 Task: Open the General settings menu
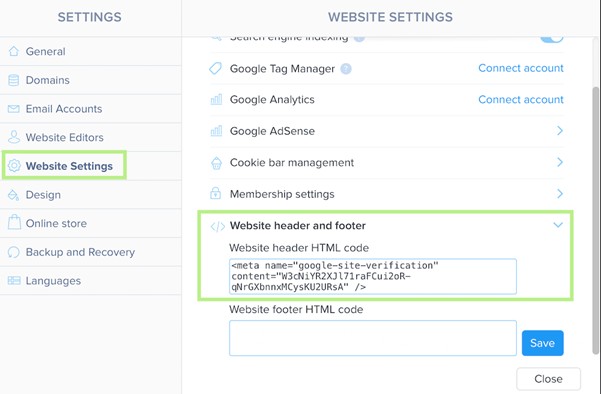pyautogui.click(x=91, y=51)
